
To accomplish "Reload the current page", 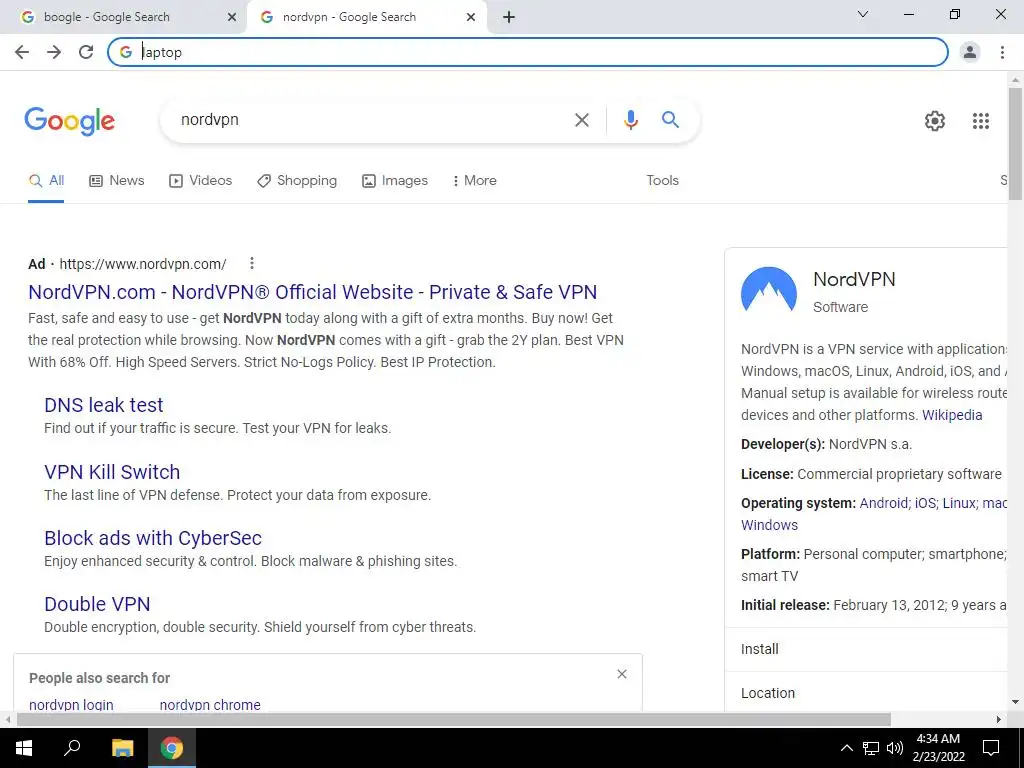I will tap(86, 52).
